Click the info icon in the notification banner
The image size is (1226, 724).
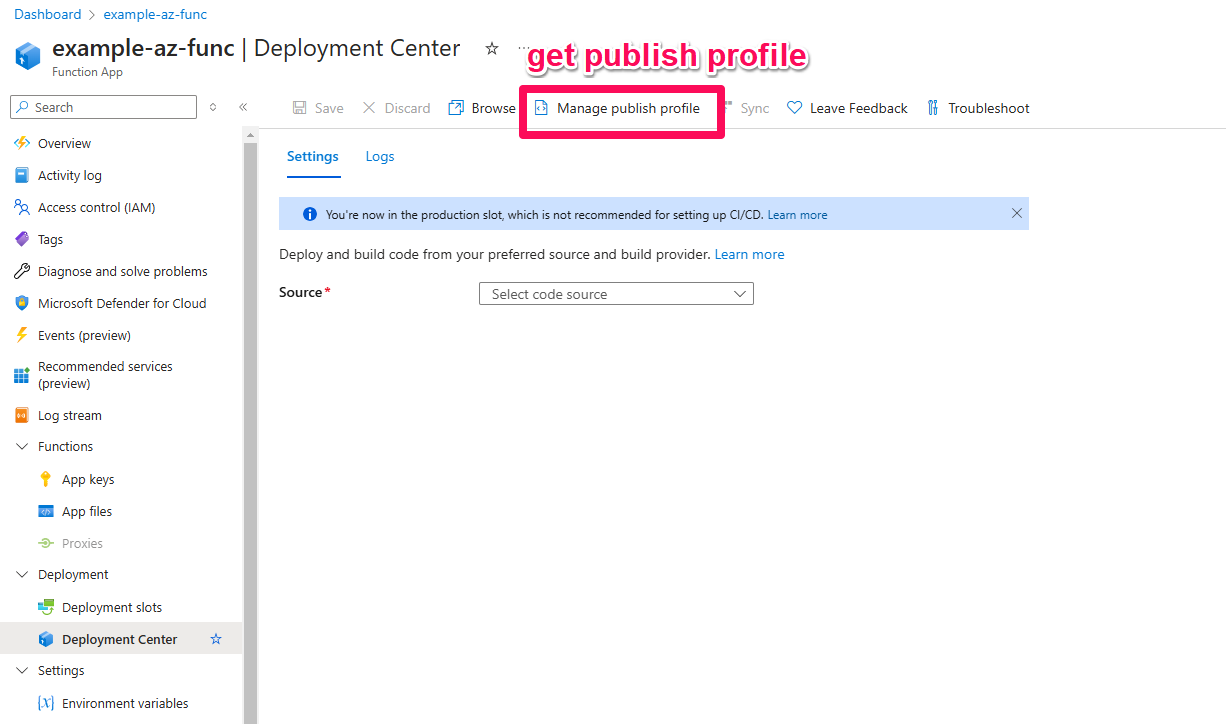point(309,214)
